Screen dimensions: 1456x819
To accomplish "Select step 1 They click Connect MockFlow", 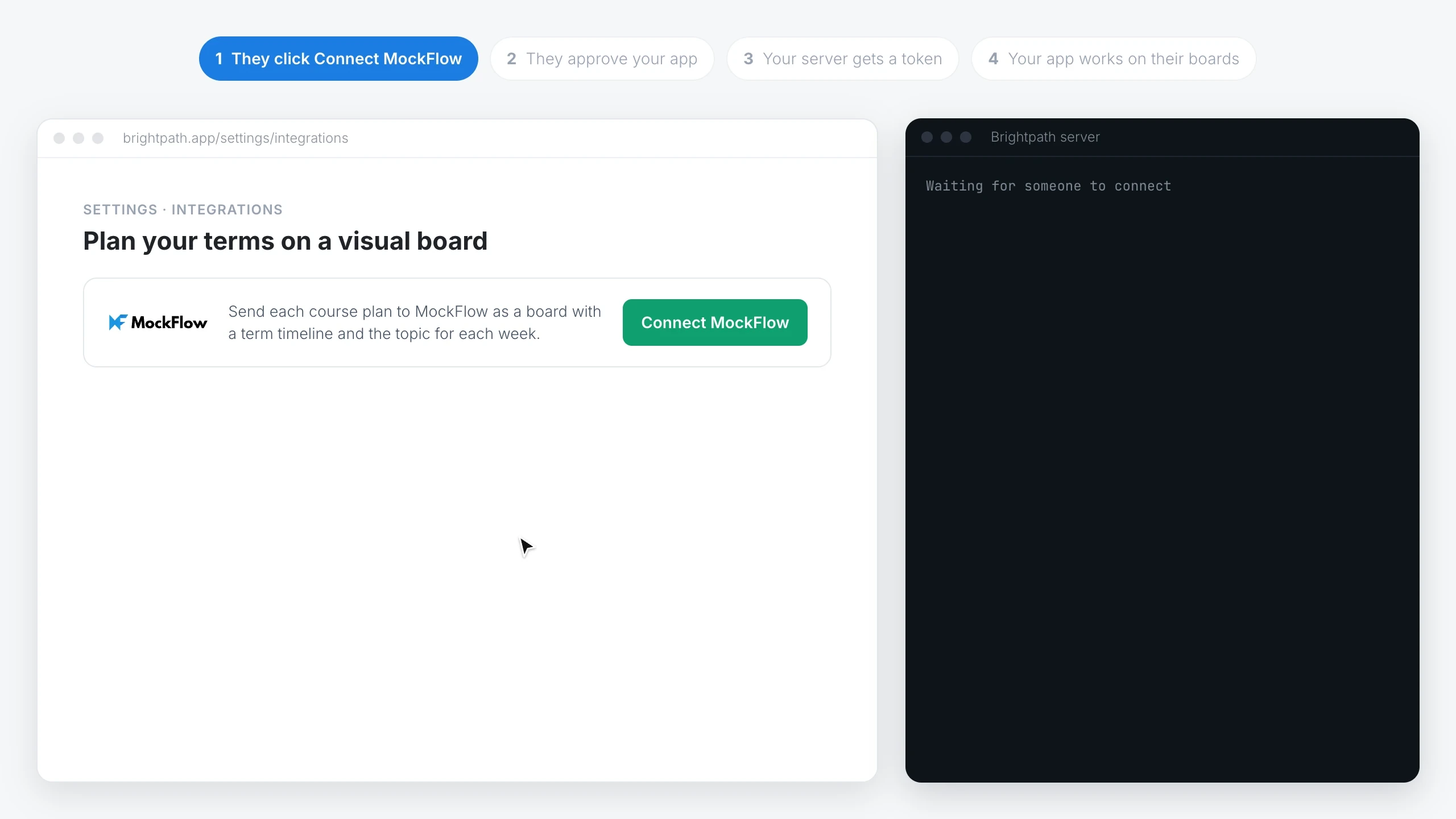I will click(338, 59).
